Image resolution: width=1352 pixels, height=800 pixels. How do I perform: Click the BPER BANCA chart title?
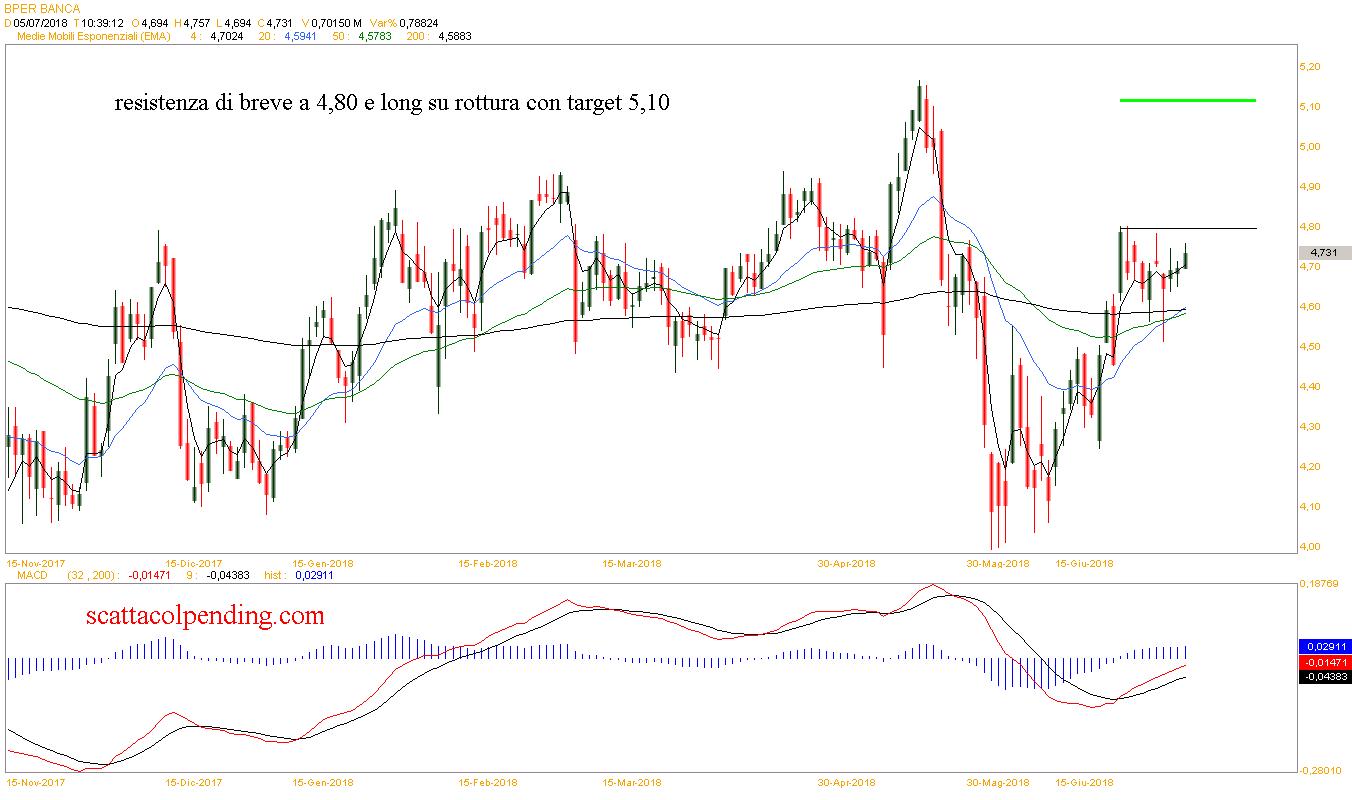41,8
